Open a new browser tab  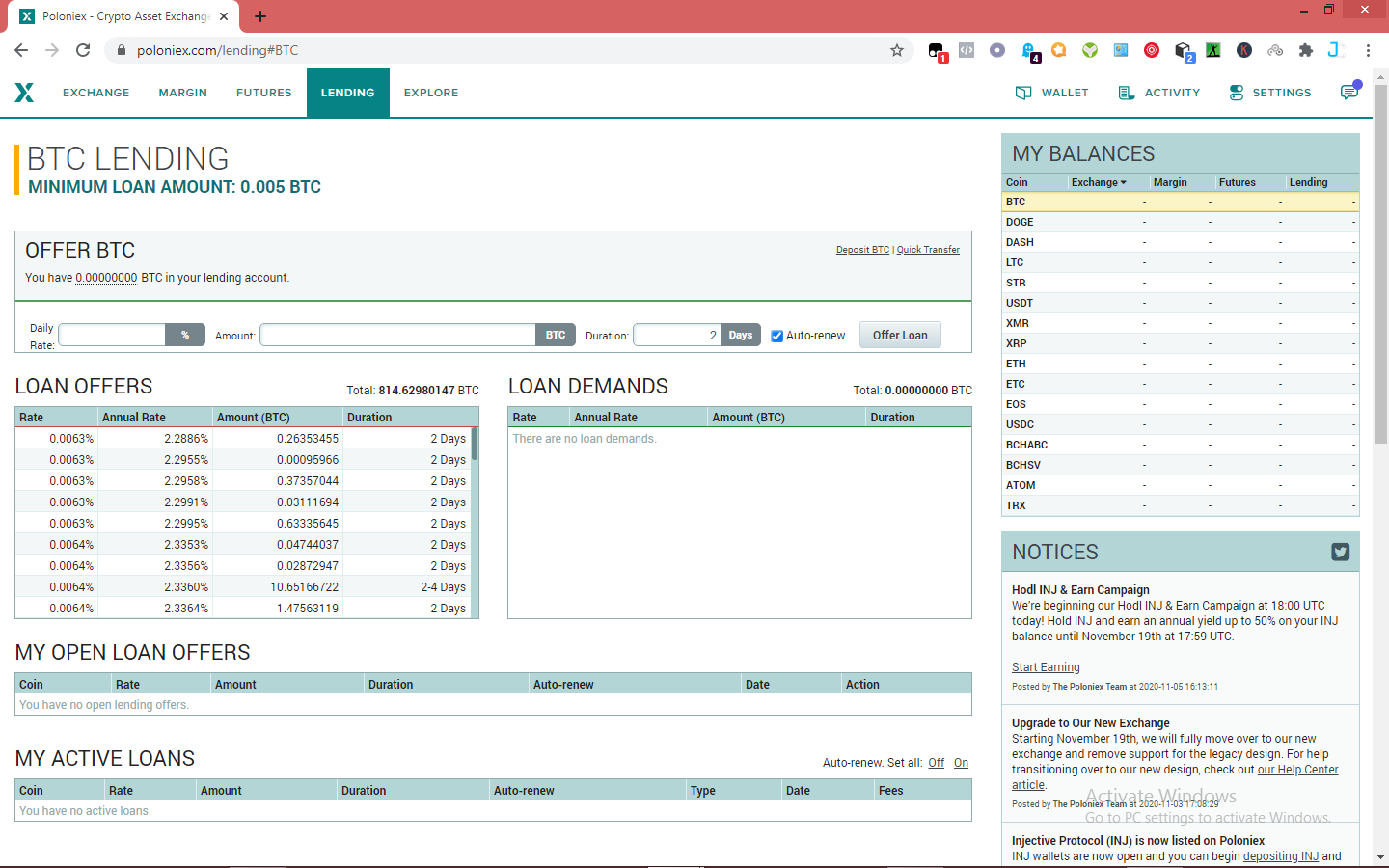[260, 16]
